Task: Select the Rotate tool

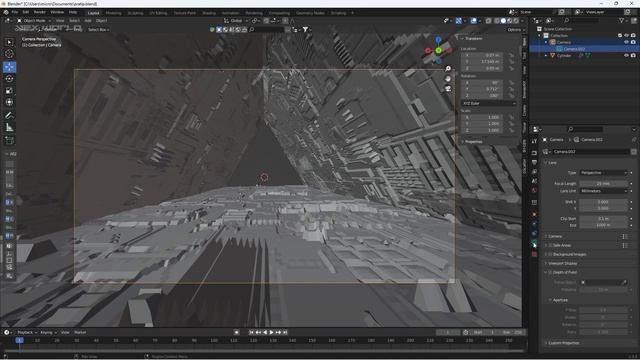Action: pyautogui.click(x=9, y=79)
